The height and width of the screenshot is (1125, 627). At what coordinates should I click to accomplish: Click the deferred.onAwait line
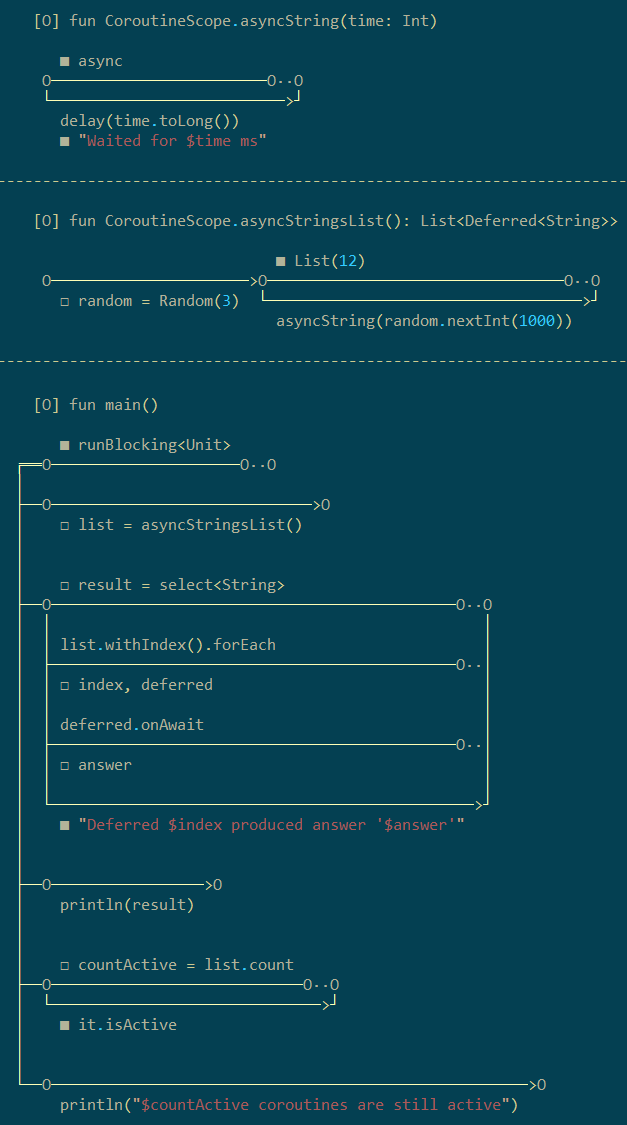(132, 725)
